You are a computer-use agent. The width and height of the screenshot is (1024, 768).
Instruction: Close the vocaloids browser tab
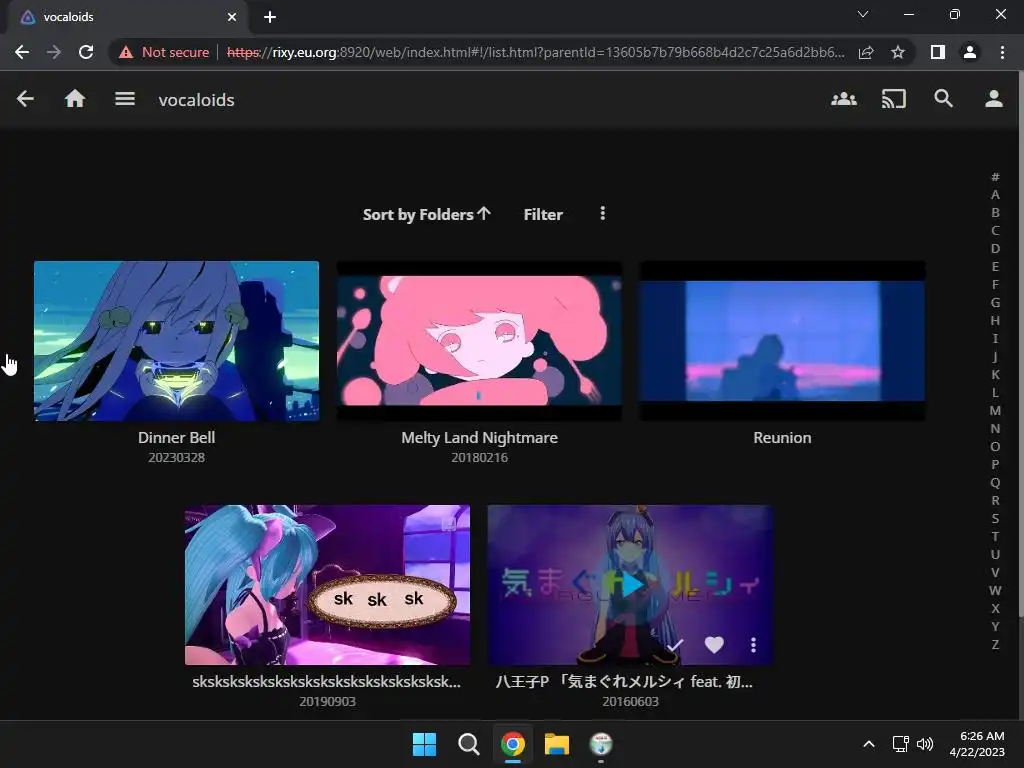pos(232,17)
